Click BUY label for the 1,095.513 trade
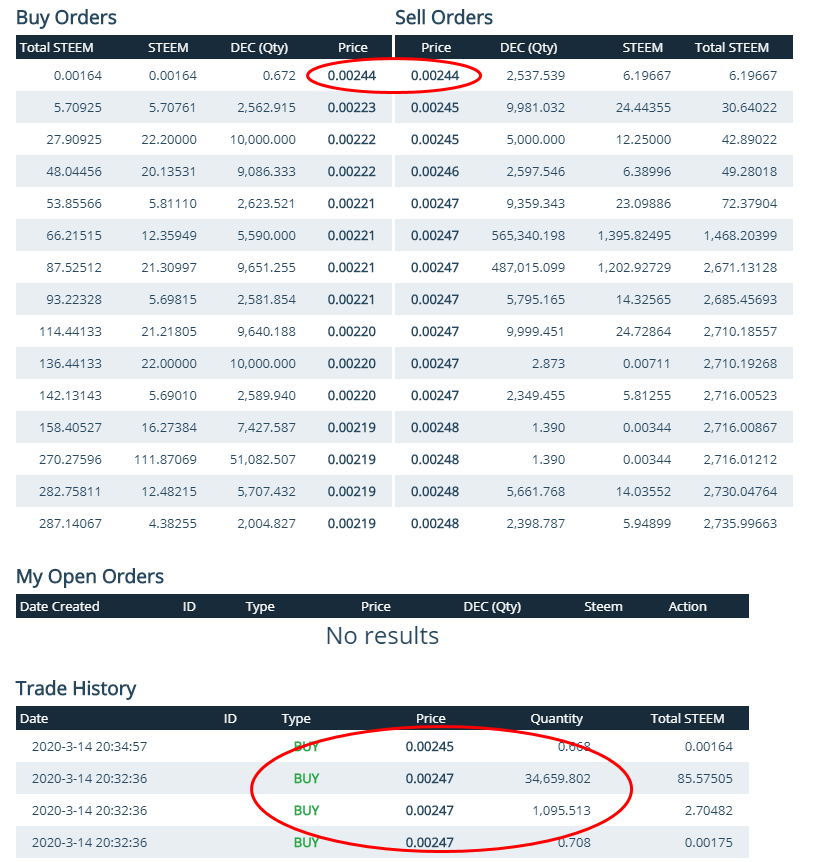 [306, 810]
